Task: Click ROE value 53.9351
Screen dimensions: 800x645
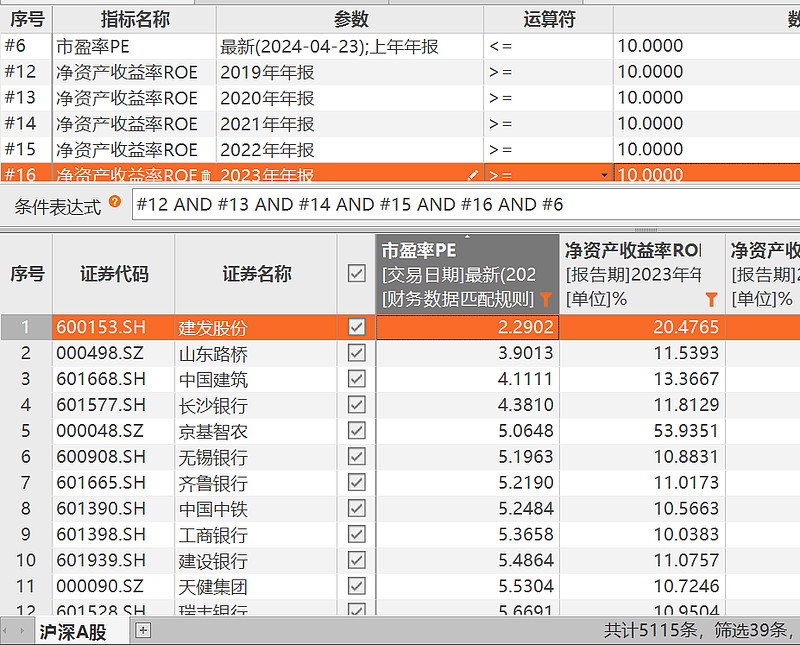Action: (x=686, y=431)
